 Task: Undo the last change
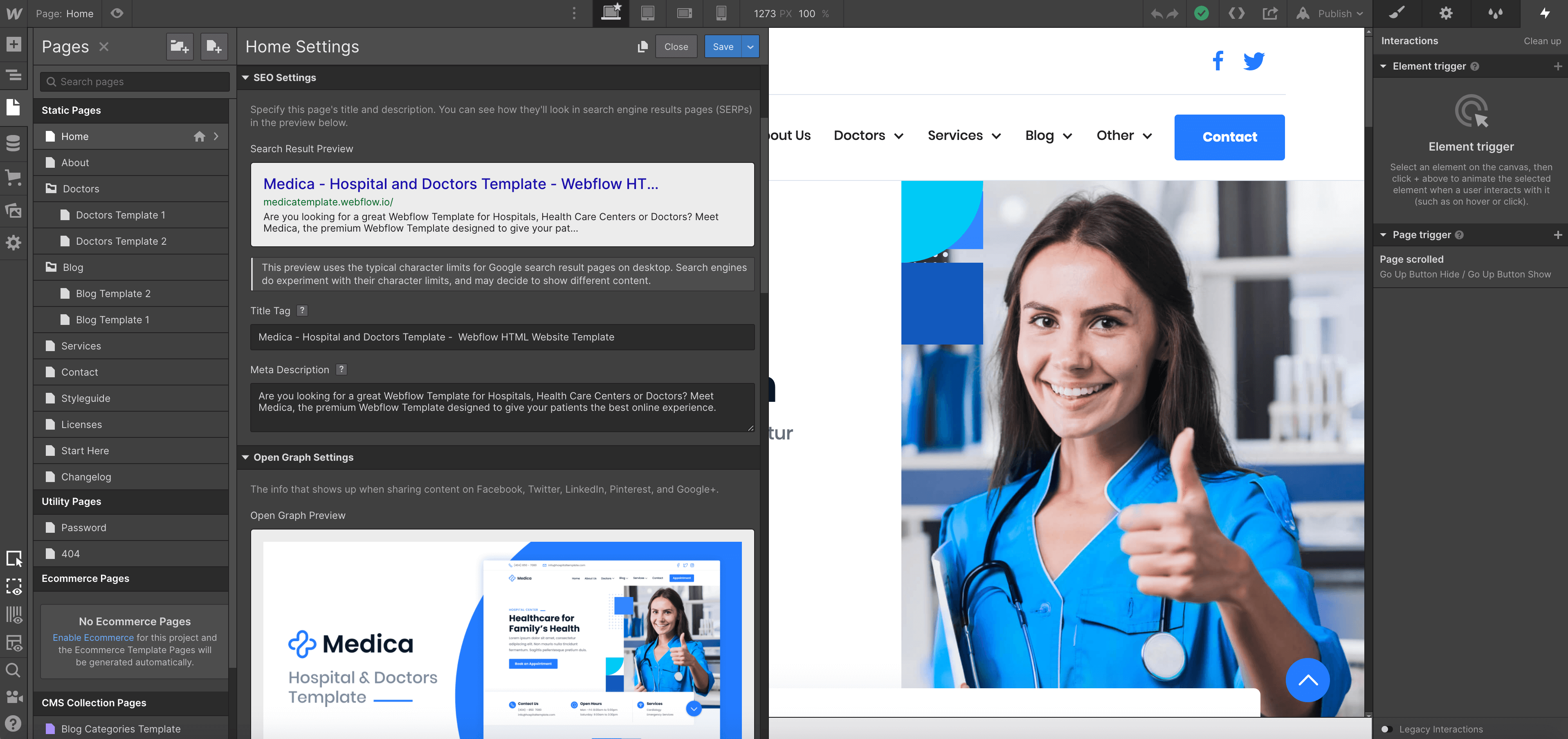[1157, 14]
